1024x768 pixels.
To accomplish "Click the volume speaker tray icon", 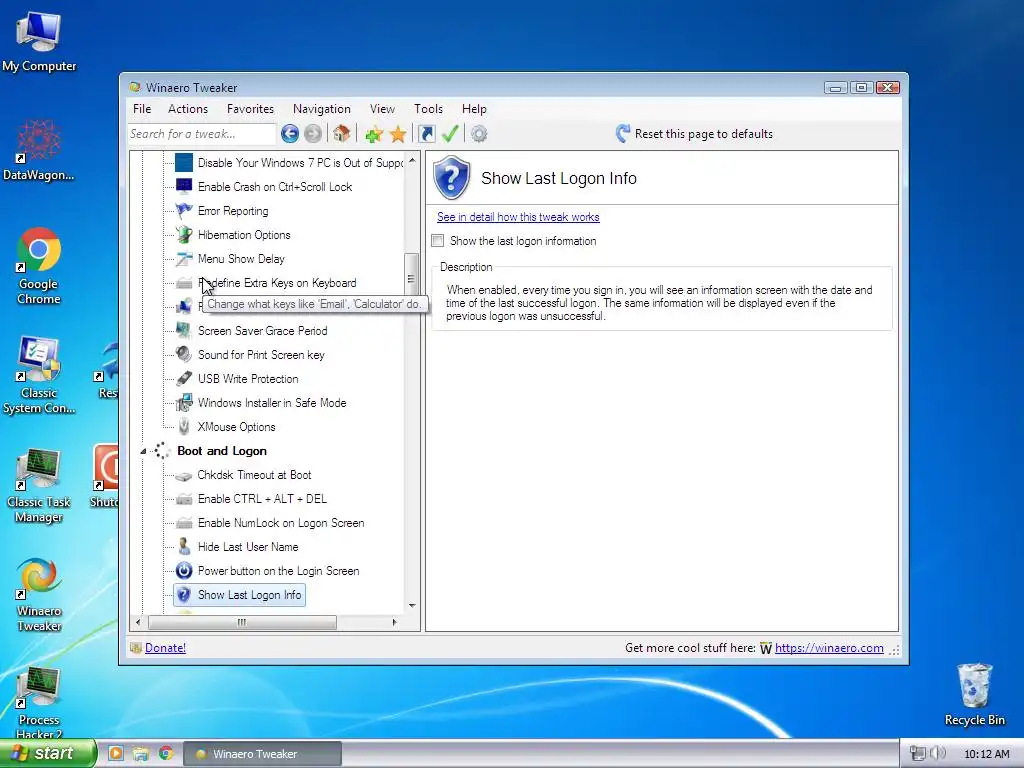I will pos(938,753).
